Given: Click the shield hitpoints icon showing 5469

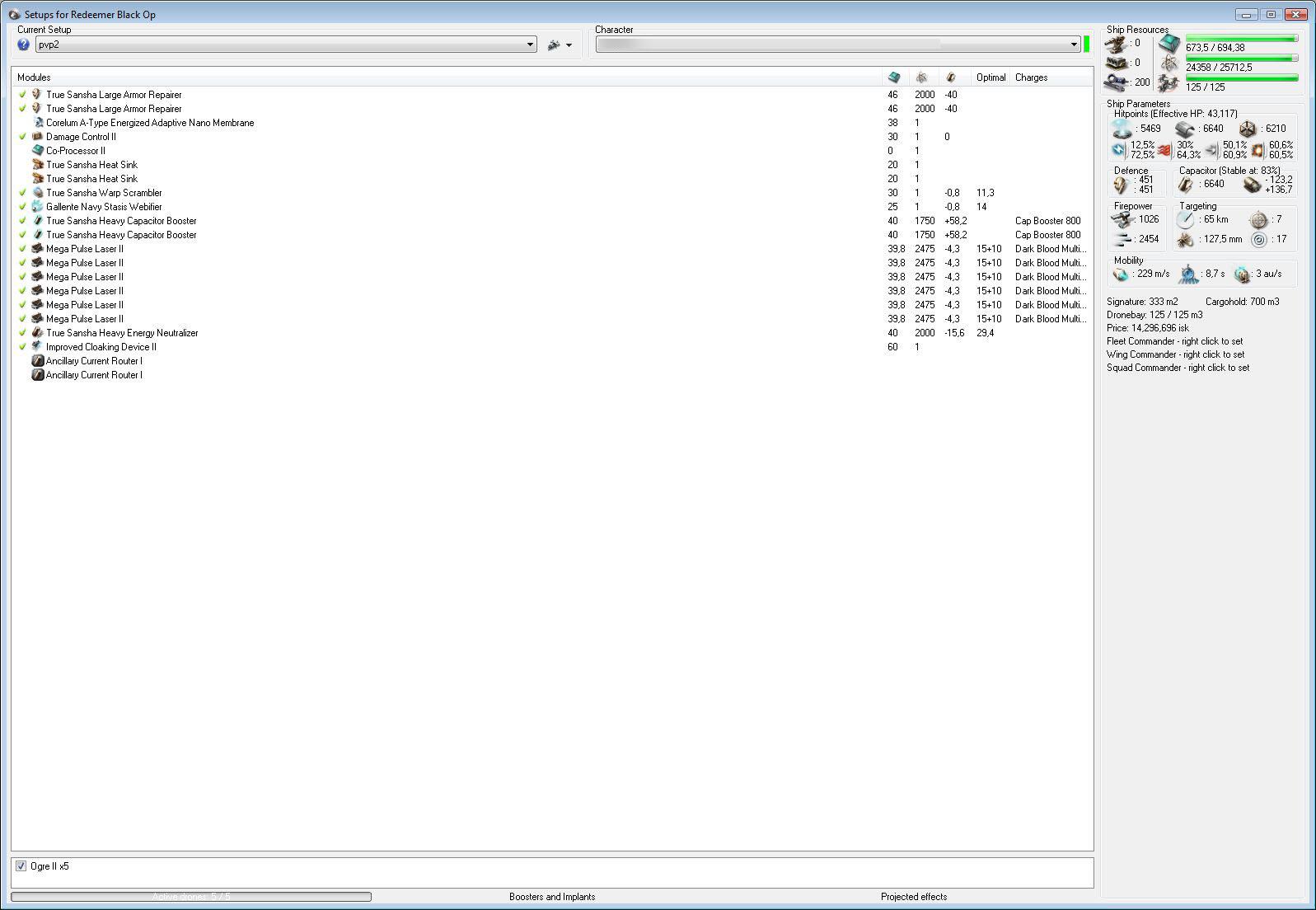Looking at the screenshot, I should coord(1122,129).
